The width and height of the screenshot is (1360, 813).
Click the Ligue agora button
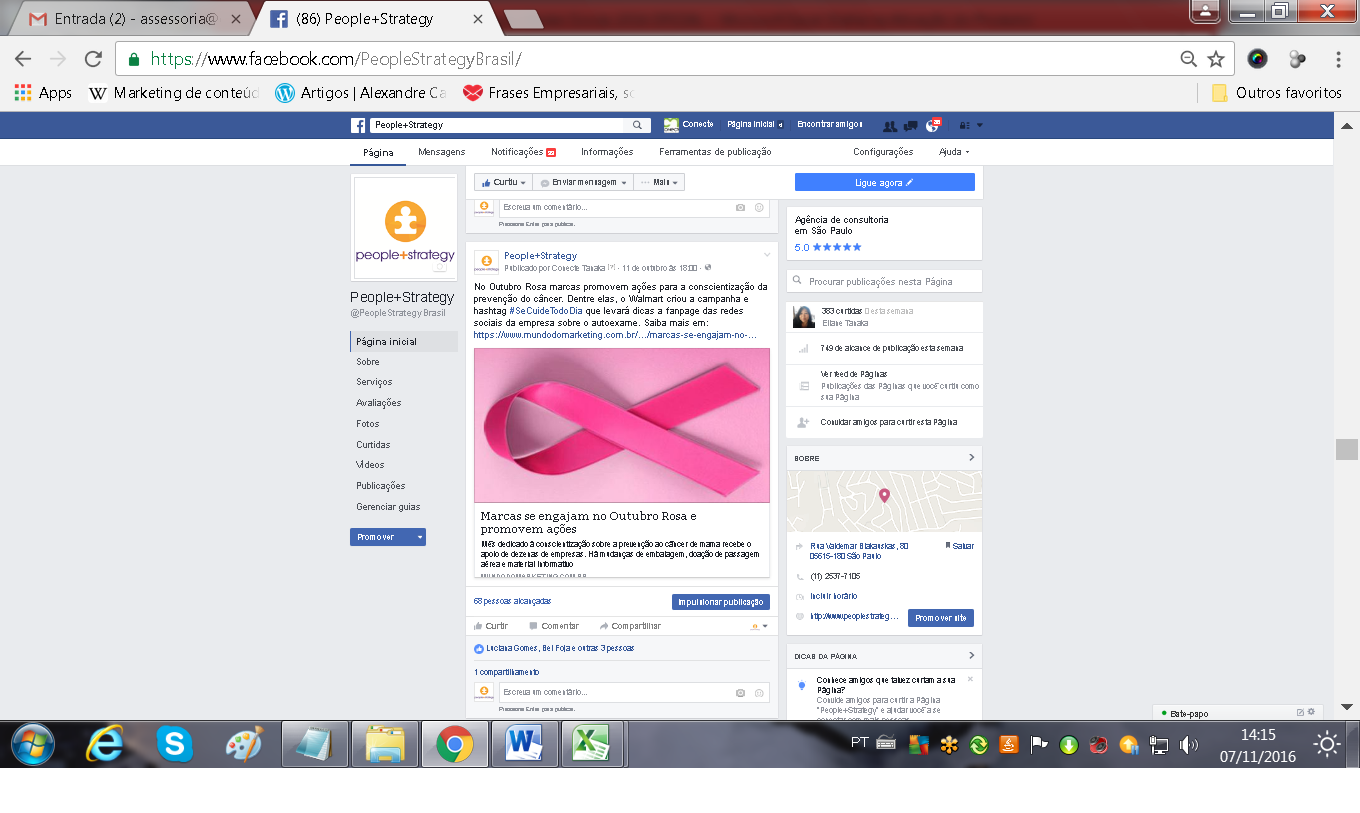click(x=884, y=182)
